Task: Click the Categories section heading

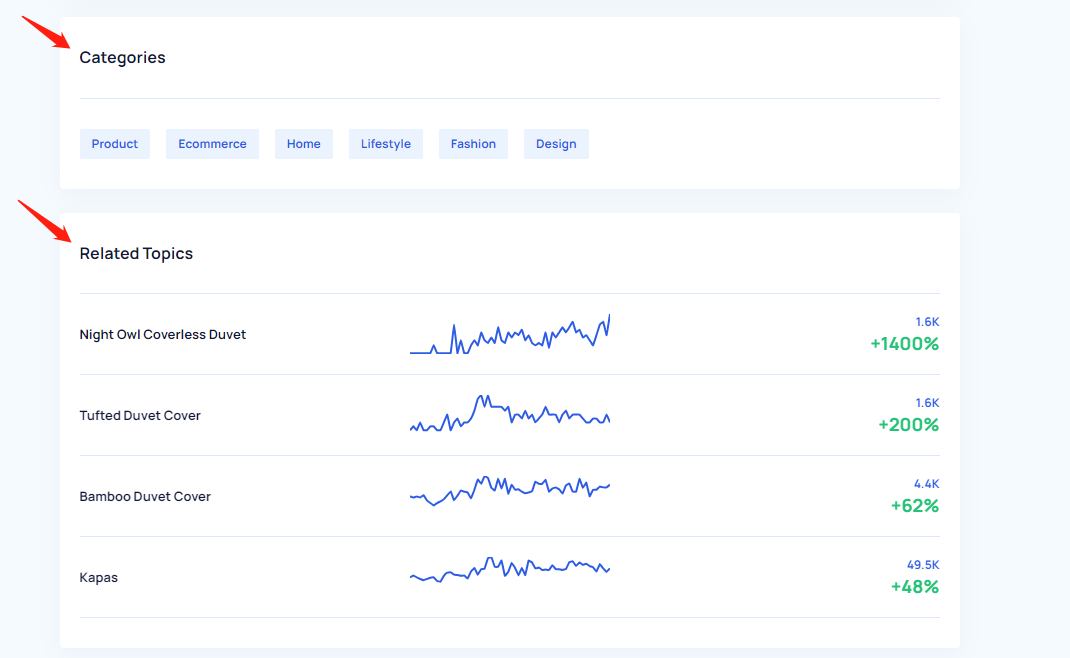Action: (122, 58)
